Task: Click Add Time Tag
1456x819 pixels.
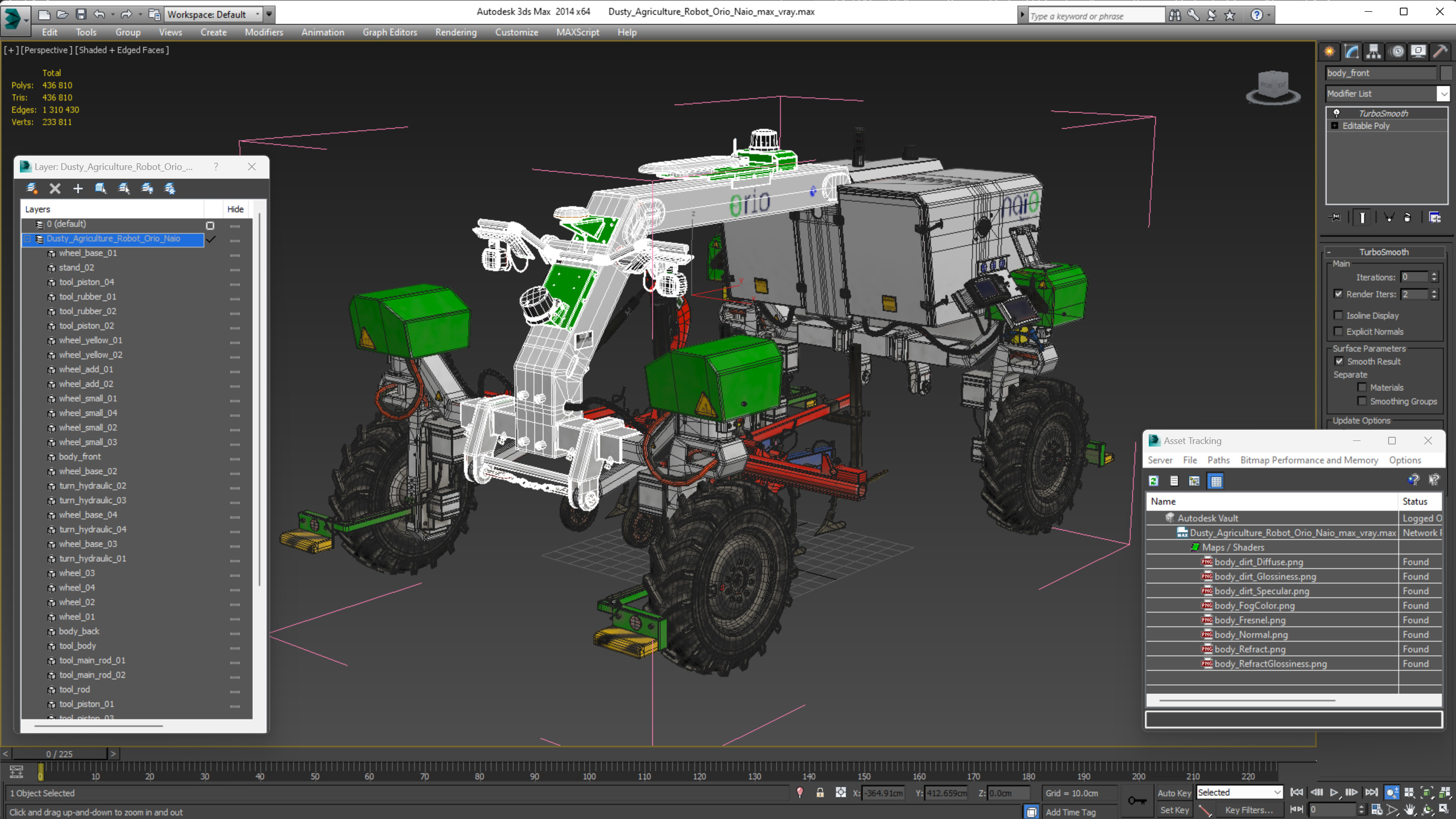Action: click(1070, 812)
